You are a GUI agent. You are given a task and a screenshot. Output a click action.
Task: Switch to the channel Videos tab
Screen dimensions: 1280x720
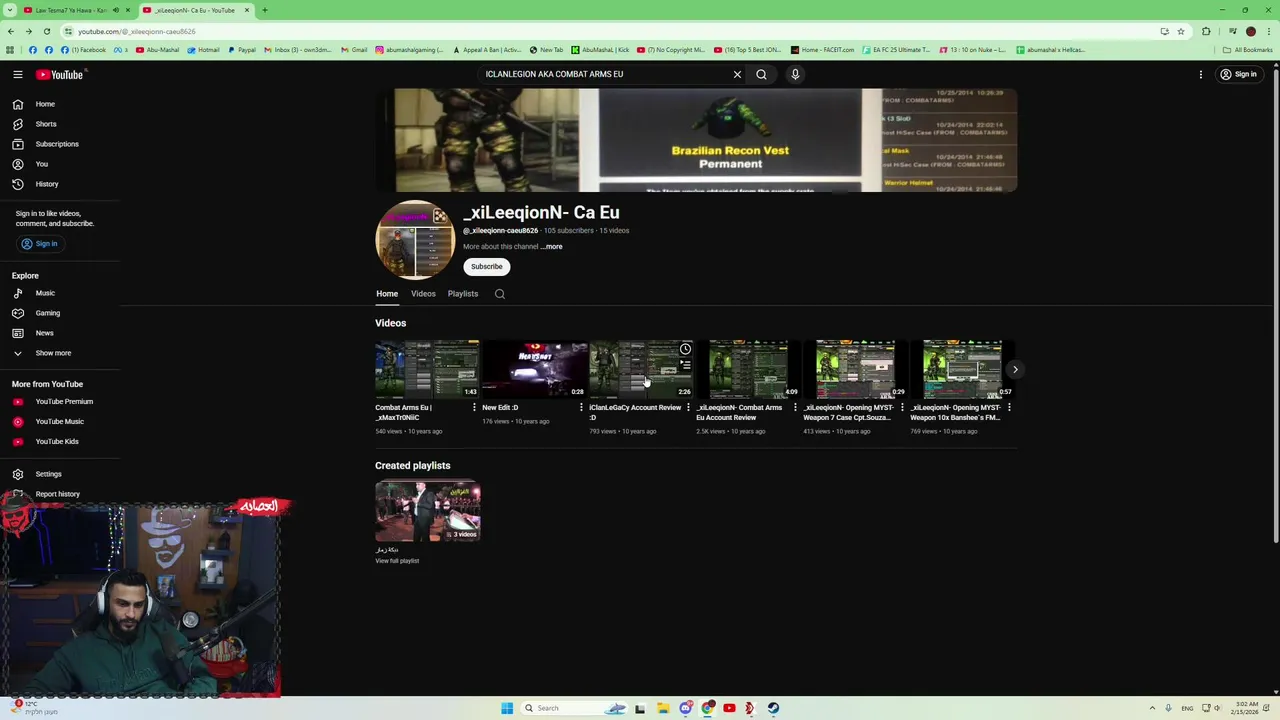click(423, 294)
